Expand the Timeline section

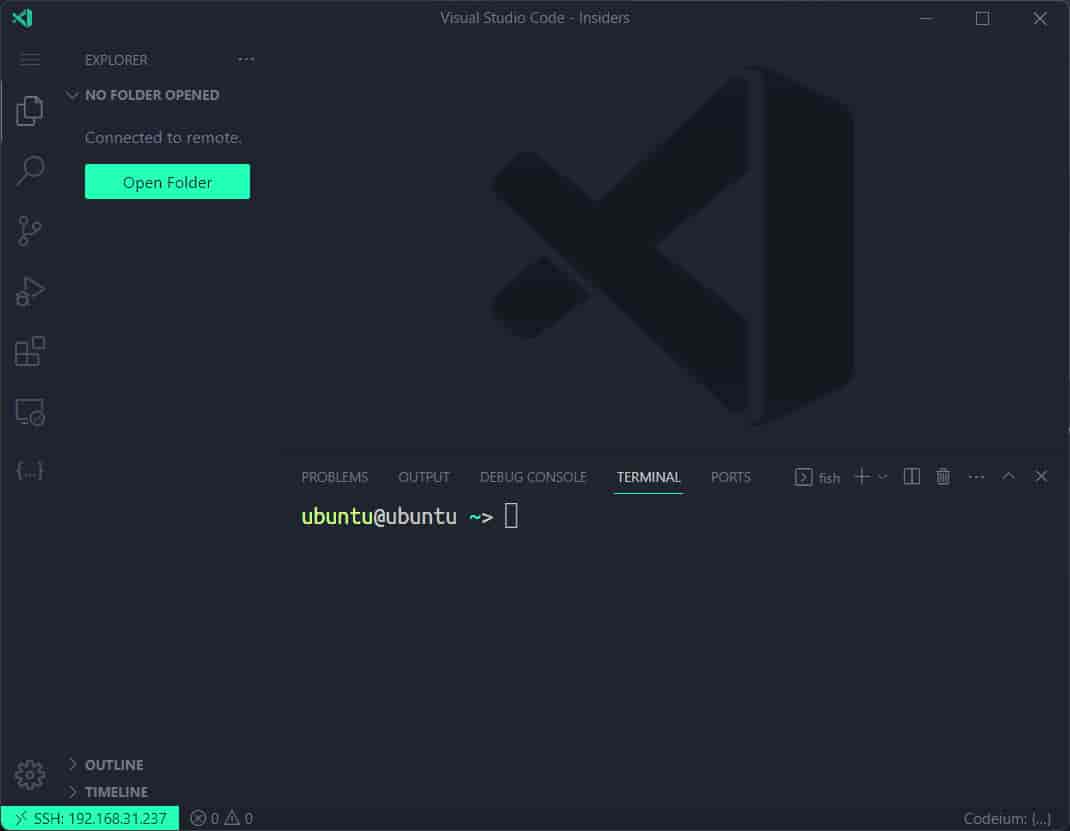[115, 792]
